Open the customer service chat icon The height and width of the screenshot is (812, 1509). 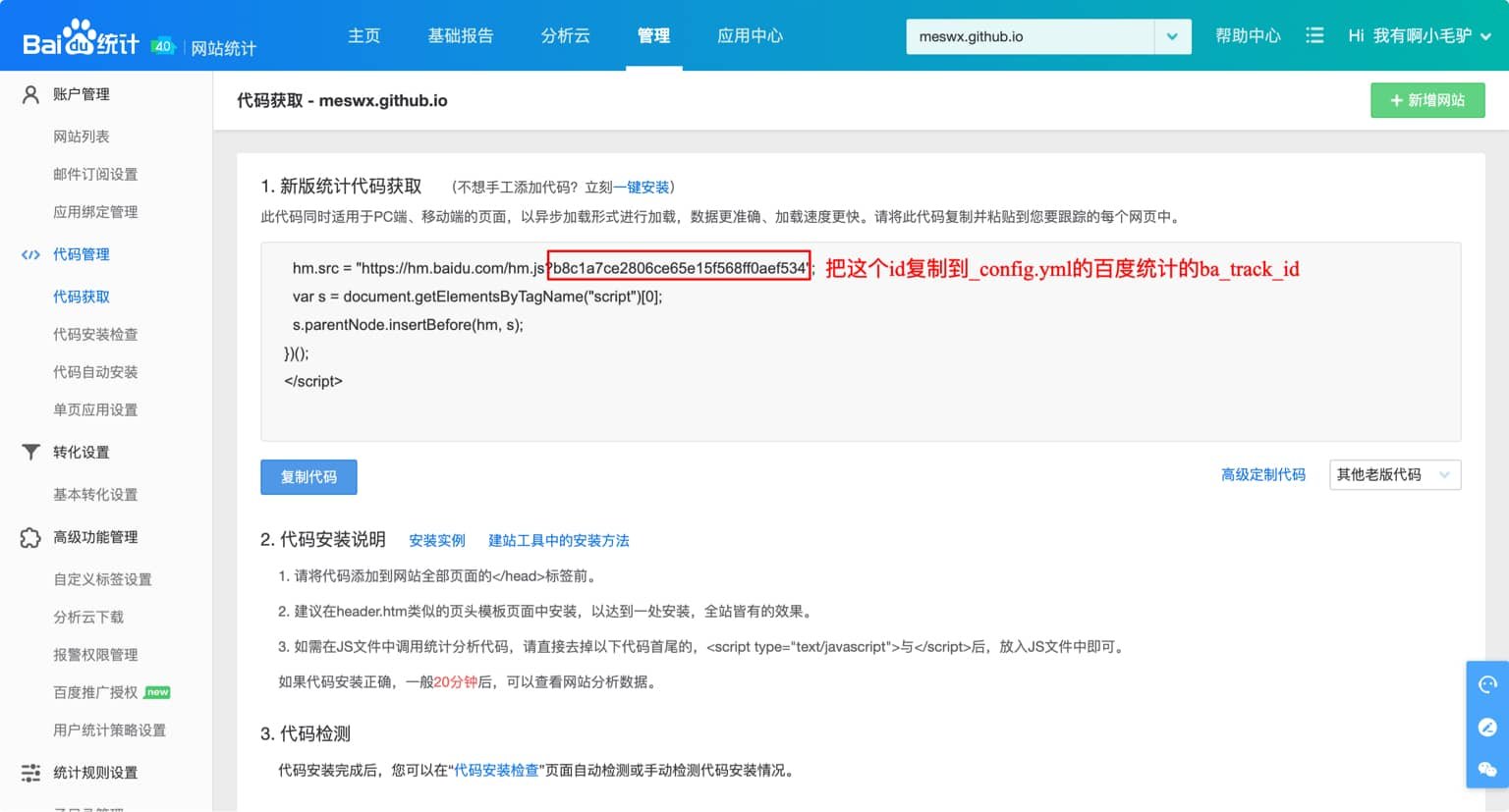point(1487,684)
